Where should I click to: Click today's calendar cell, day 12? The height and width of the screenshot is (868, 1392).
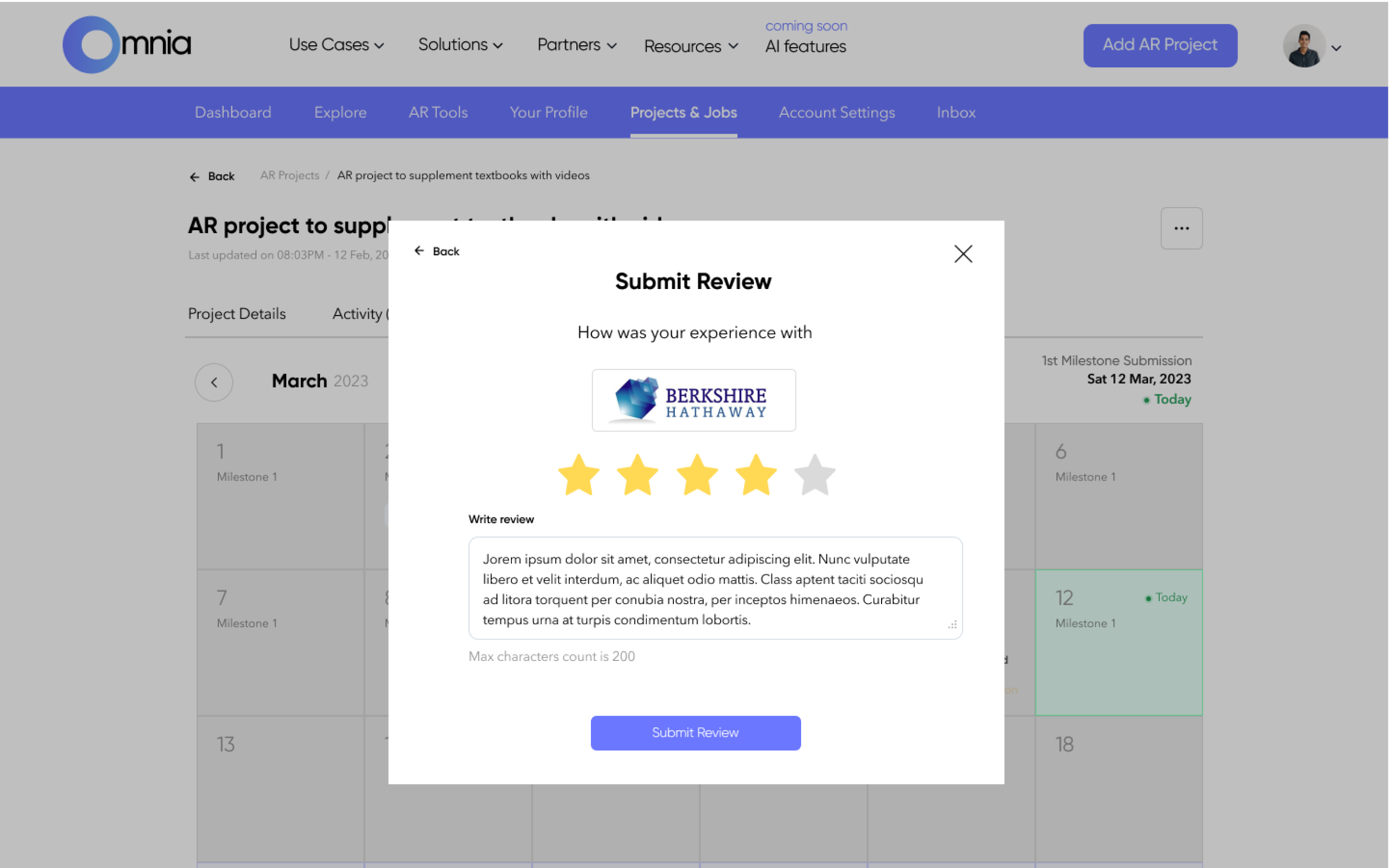[1120, 643]
